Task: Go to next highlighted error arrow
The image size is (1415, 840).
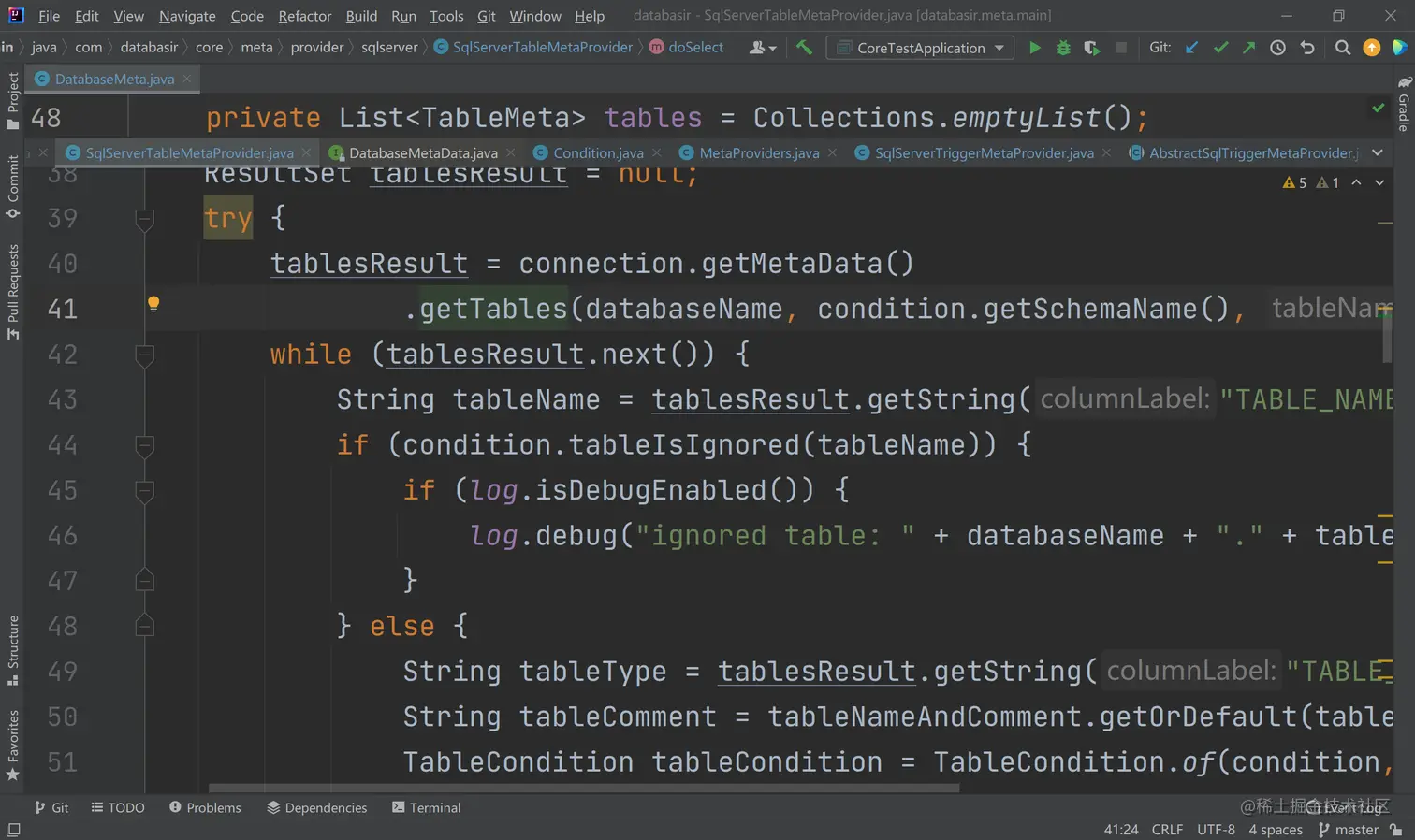Action: (1379, 182)
